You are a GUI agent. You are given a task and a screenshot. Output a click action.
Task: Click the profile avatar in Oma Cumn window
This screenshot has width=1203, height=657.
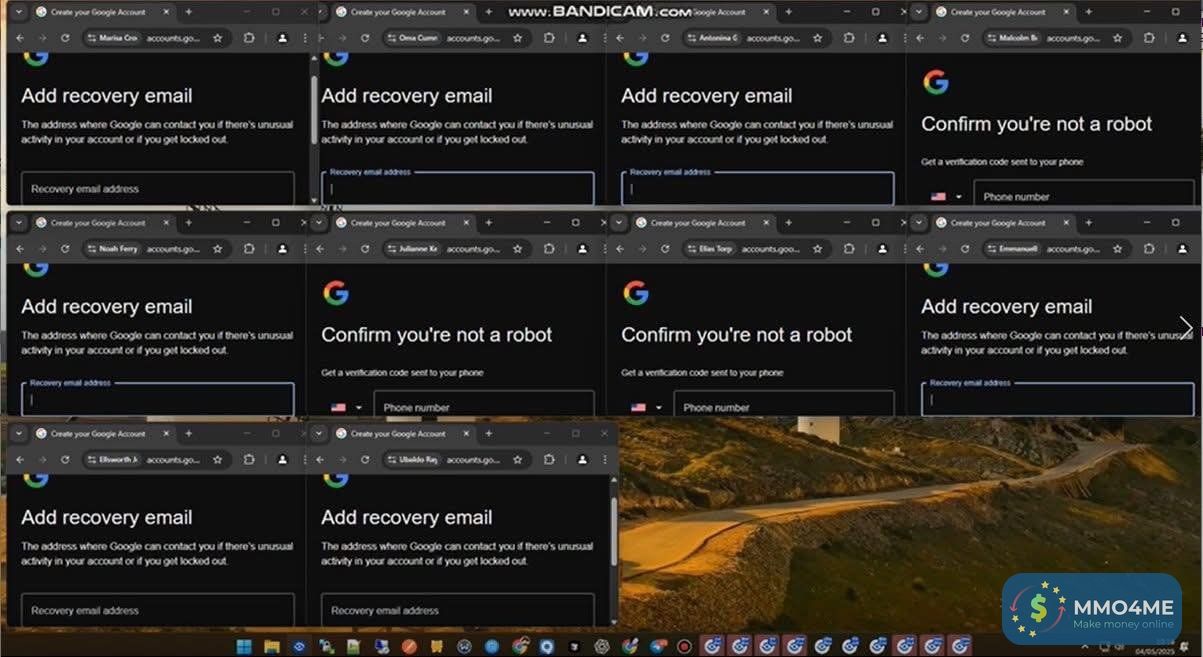point(582,38)
